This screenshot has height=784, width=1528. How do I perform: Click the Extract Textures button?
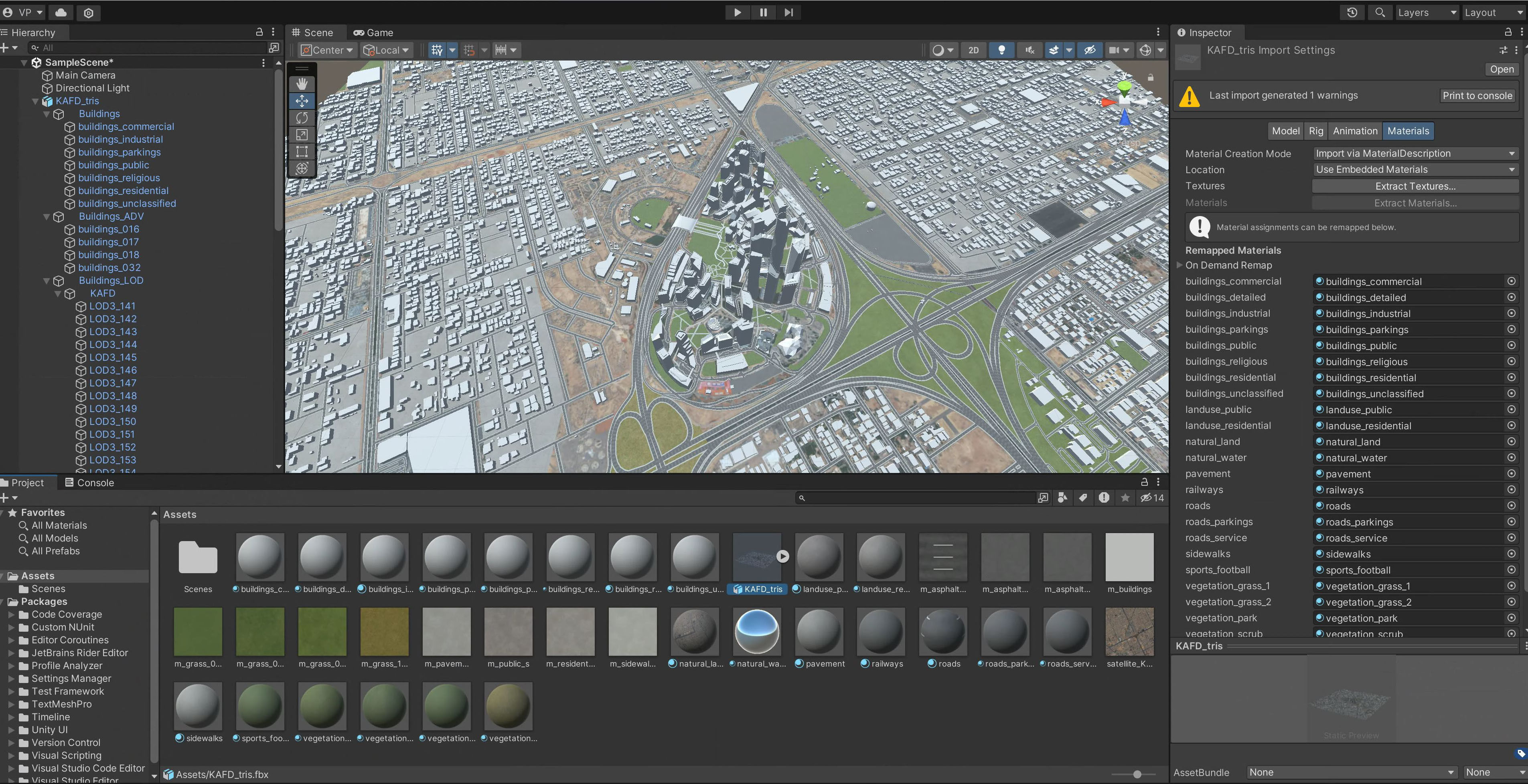pos(1415,186)
